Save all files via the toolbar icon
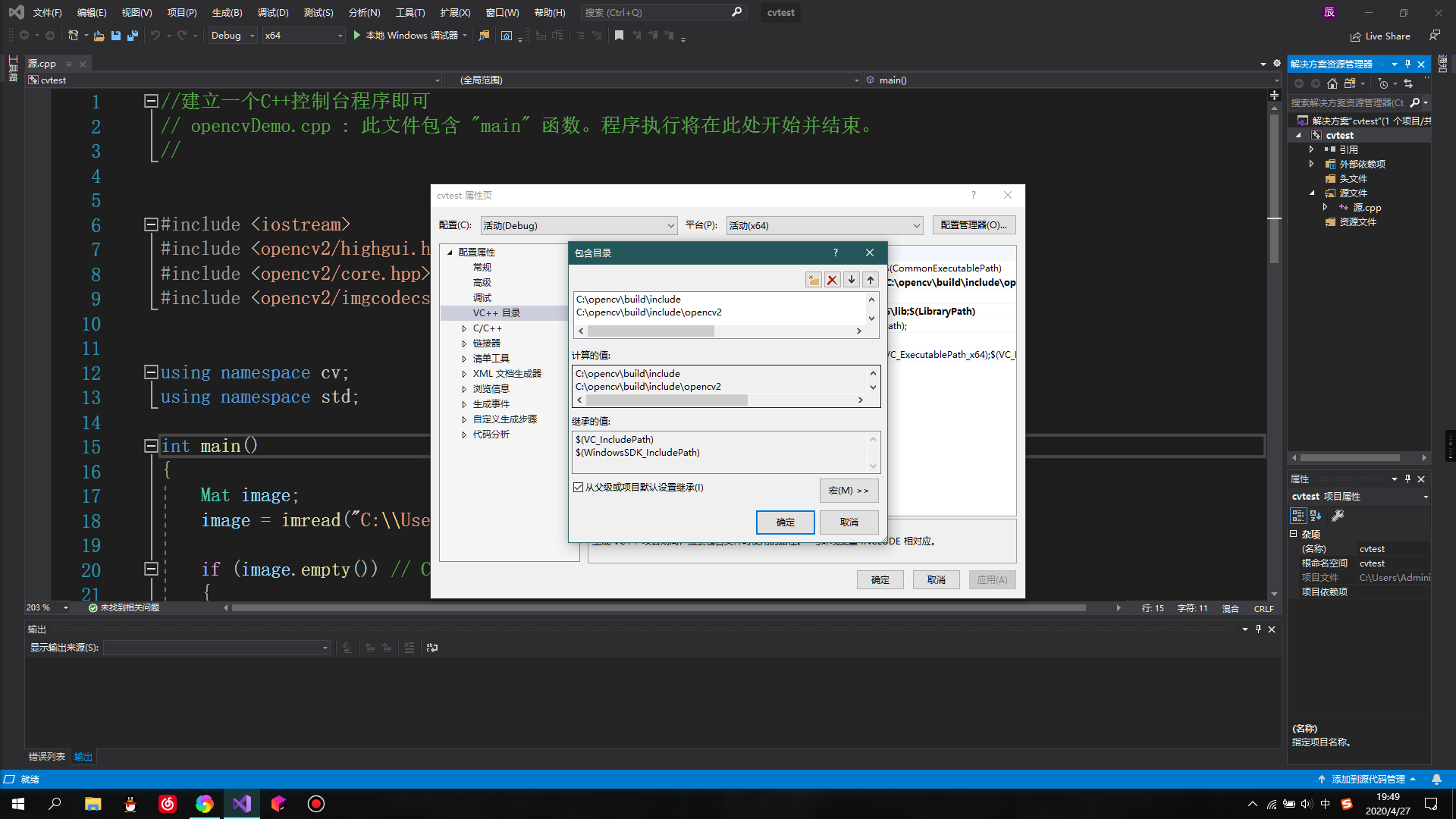This screenshot has height=819, width=1456. pyautogui.click(x=132, y=35)
